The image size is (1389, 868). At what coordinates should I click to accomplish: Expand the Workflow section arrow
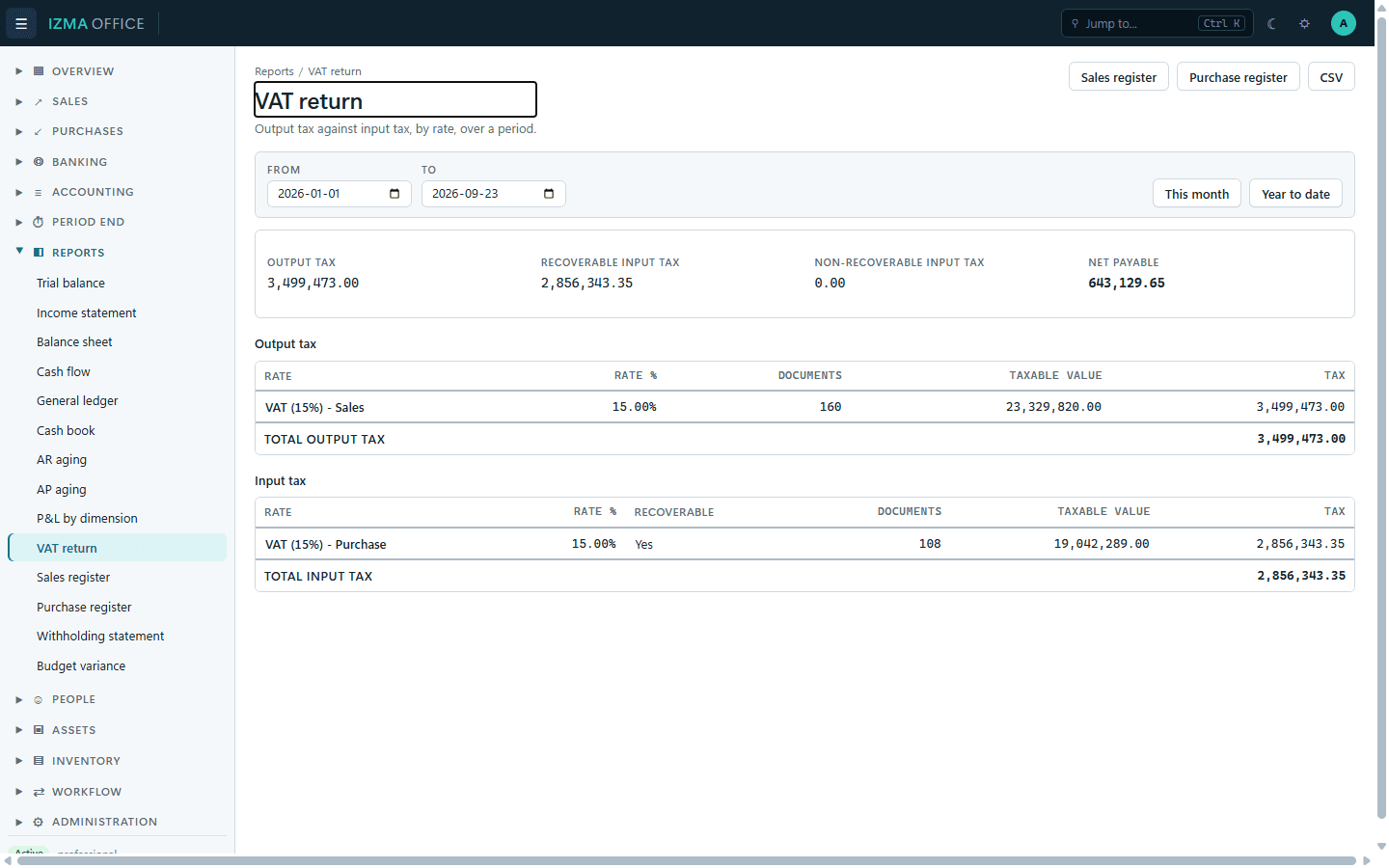pos(18,792)
